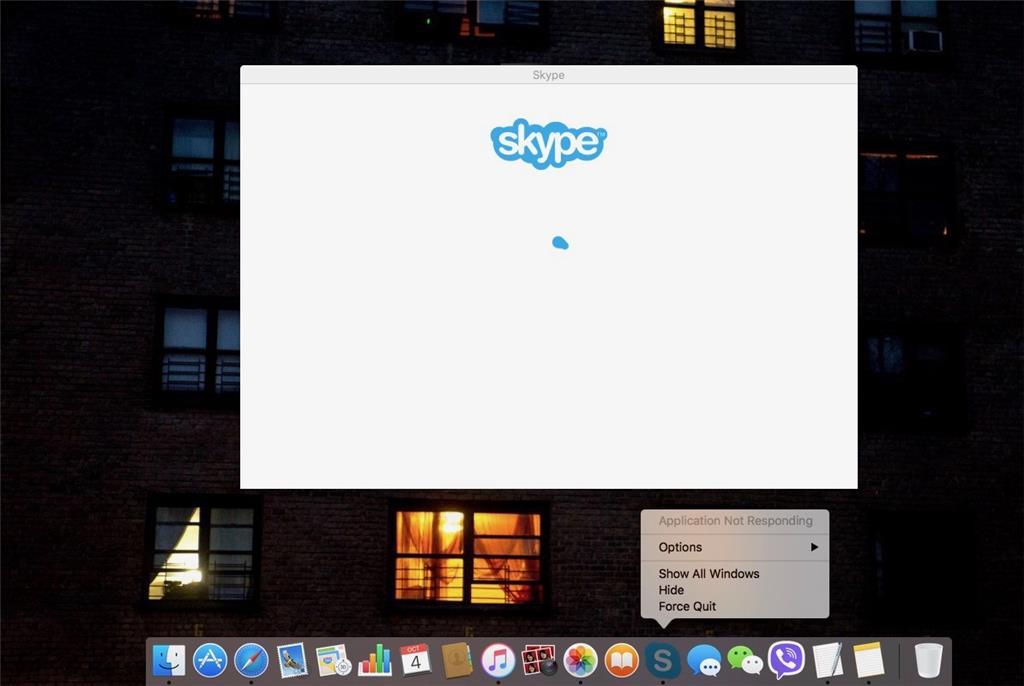Open the yellow Notes icon in Dock
Image resolution: width=1024 pixels, height=686 pixels.
(869, 660)
